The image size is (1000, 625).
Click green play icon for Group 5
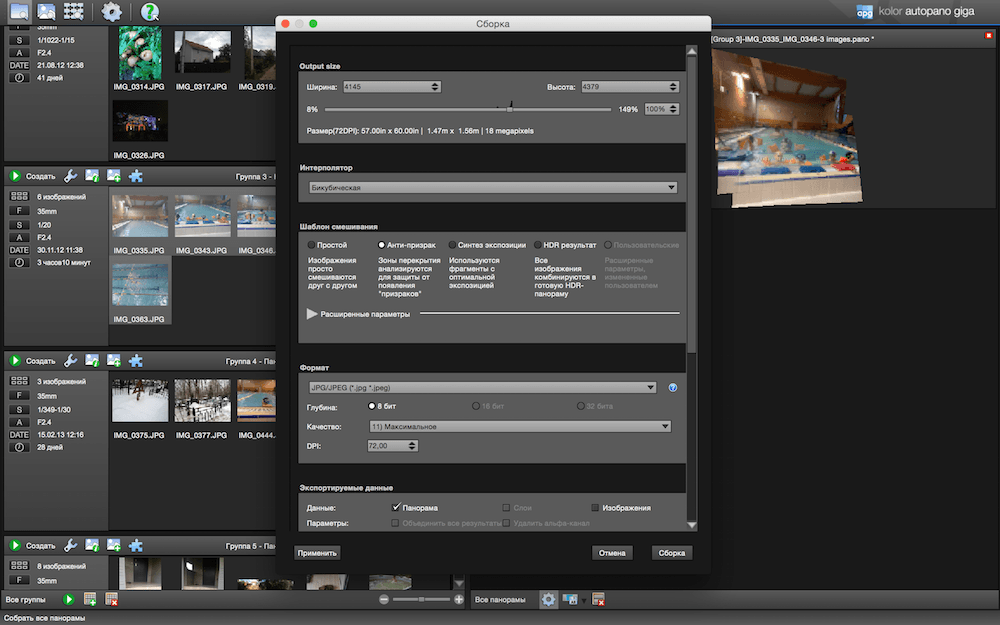[x=15, y=546]
